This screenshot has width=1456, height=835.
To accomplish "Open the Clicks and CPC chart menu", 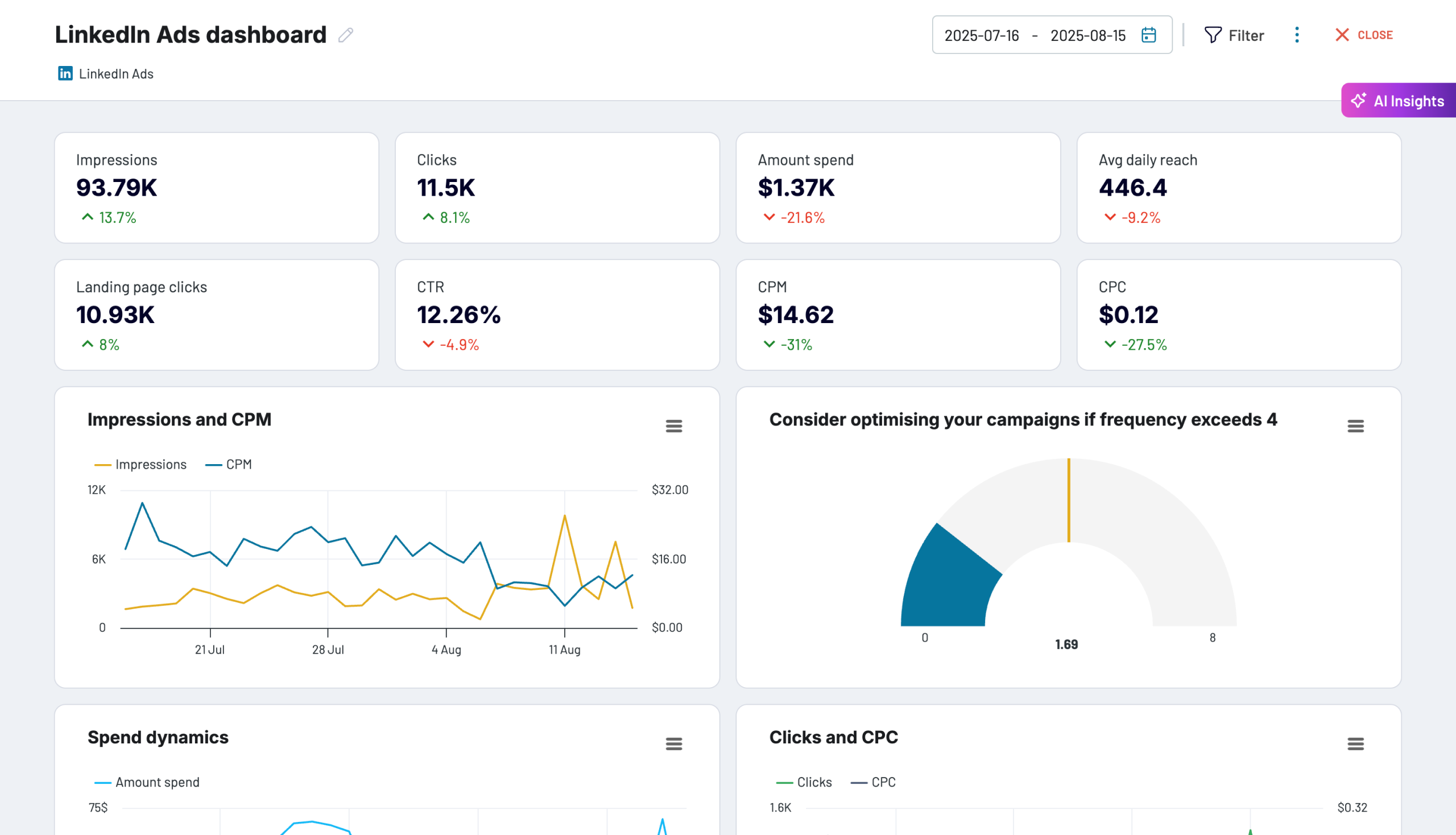I will pyautogui.click(x=1356, y=743).
